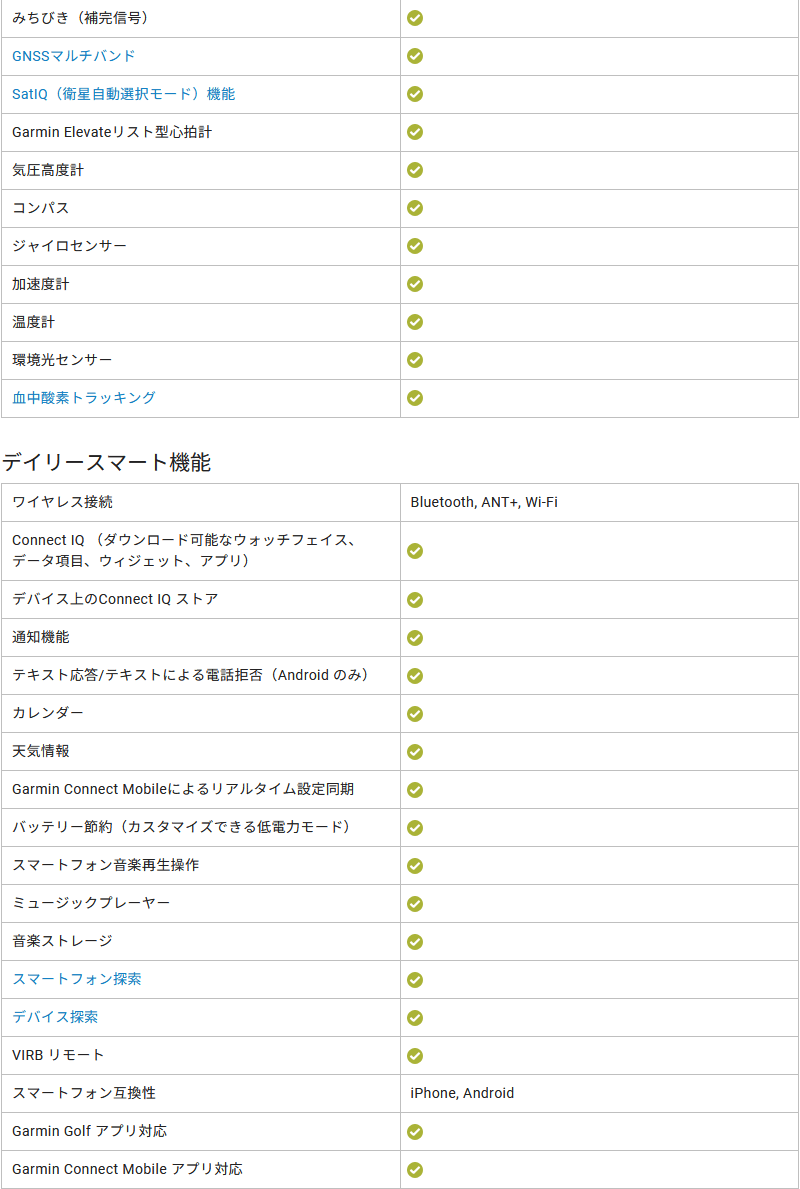Open the SatIQ（衛星自動選択モード）機能 link

[x=124, y=94]
